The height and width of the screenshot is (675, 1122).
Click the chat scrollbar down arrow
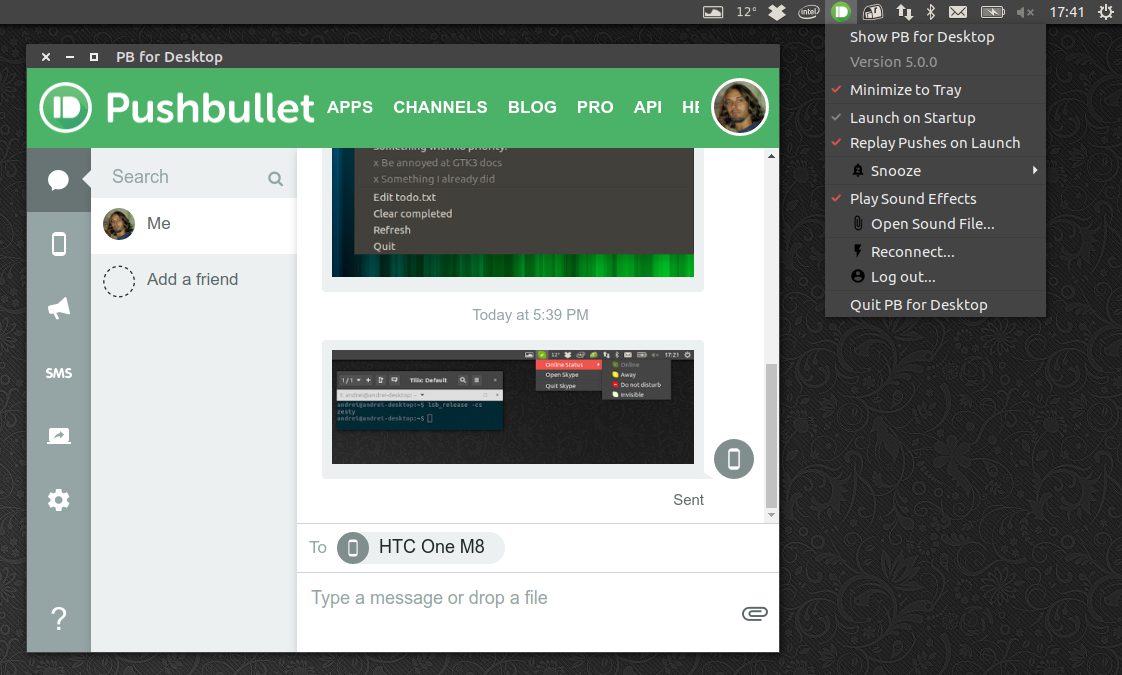click(771, 515)
